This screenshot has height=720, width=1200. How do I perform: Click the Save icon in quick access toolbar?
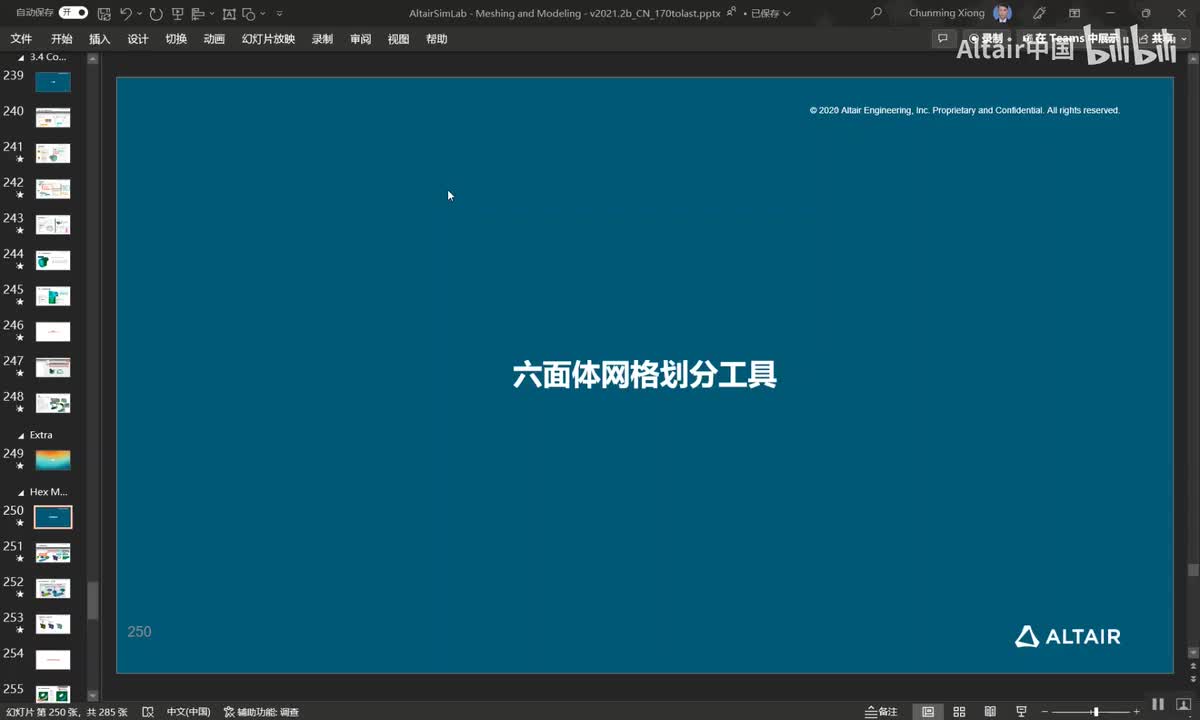point(104,14)
